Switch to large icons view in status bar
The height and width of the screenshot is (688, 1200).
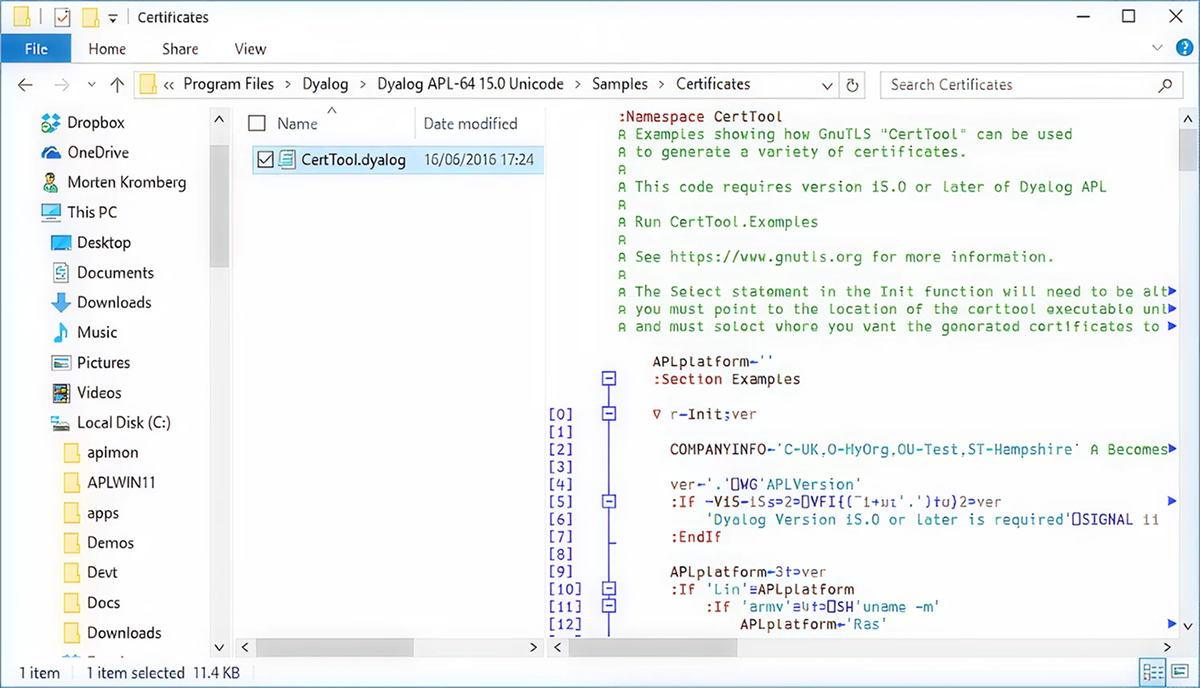click(x=1180, y=671)
